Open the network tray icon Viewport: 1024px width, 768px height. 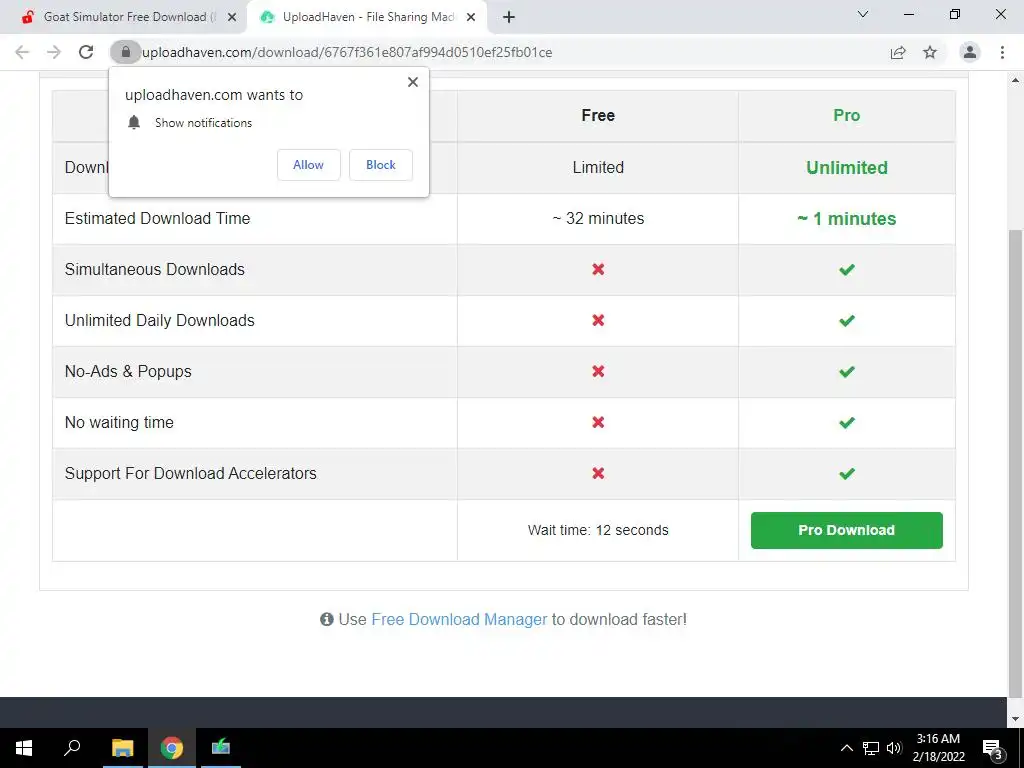[x=871, y=748]
